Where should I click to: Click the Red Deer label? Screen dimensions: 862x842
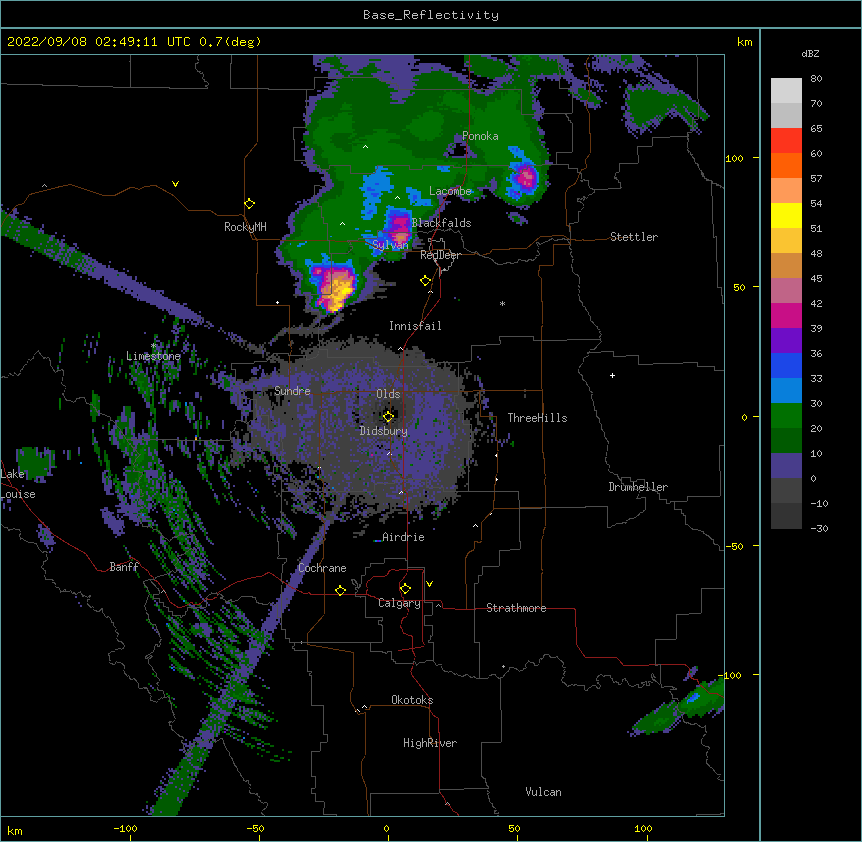tap(440, 256)
